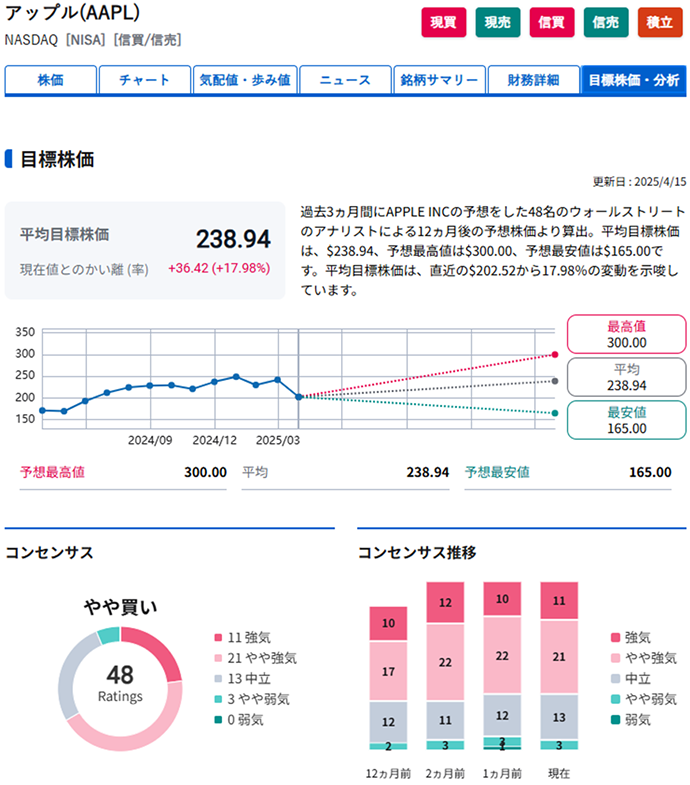690x785 pixels.
Task: Click やや強気 swatch in trend chart legend
Action: [616, 658]
